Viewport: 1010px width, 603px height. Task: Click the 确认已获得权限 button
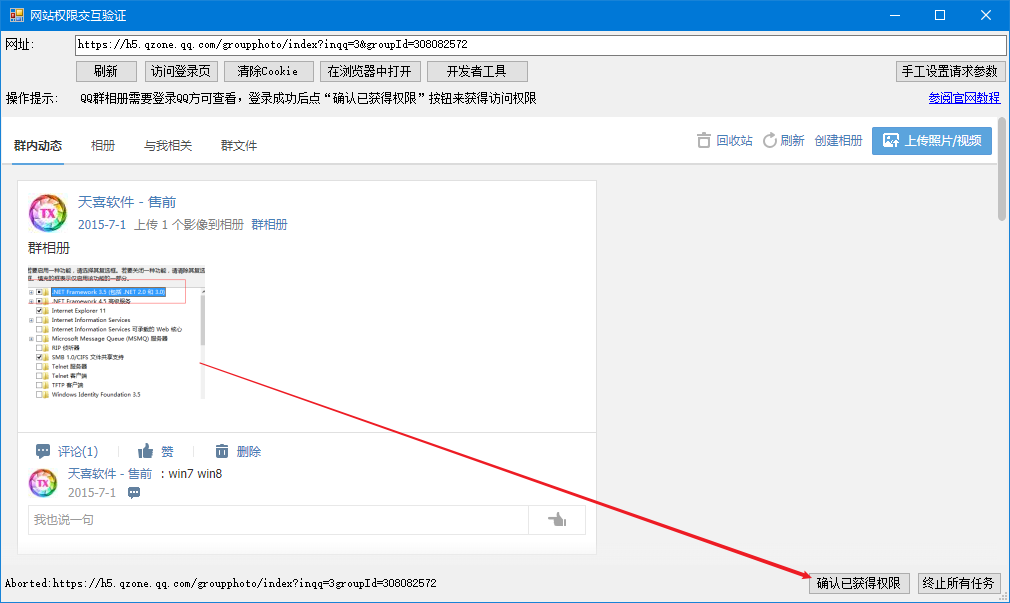point(859,583)
